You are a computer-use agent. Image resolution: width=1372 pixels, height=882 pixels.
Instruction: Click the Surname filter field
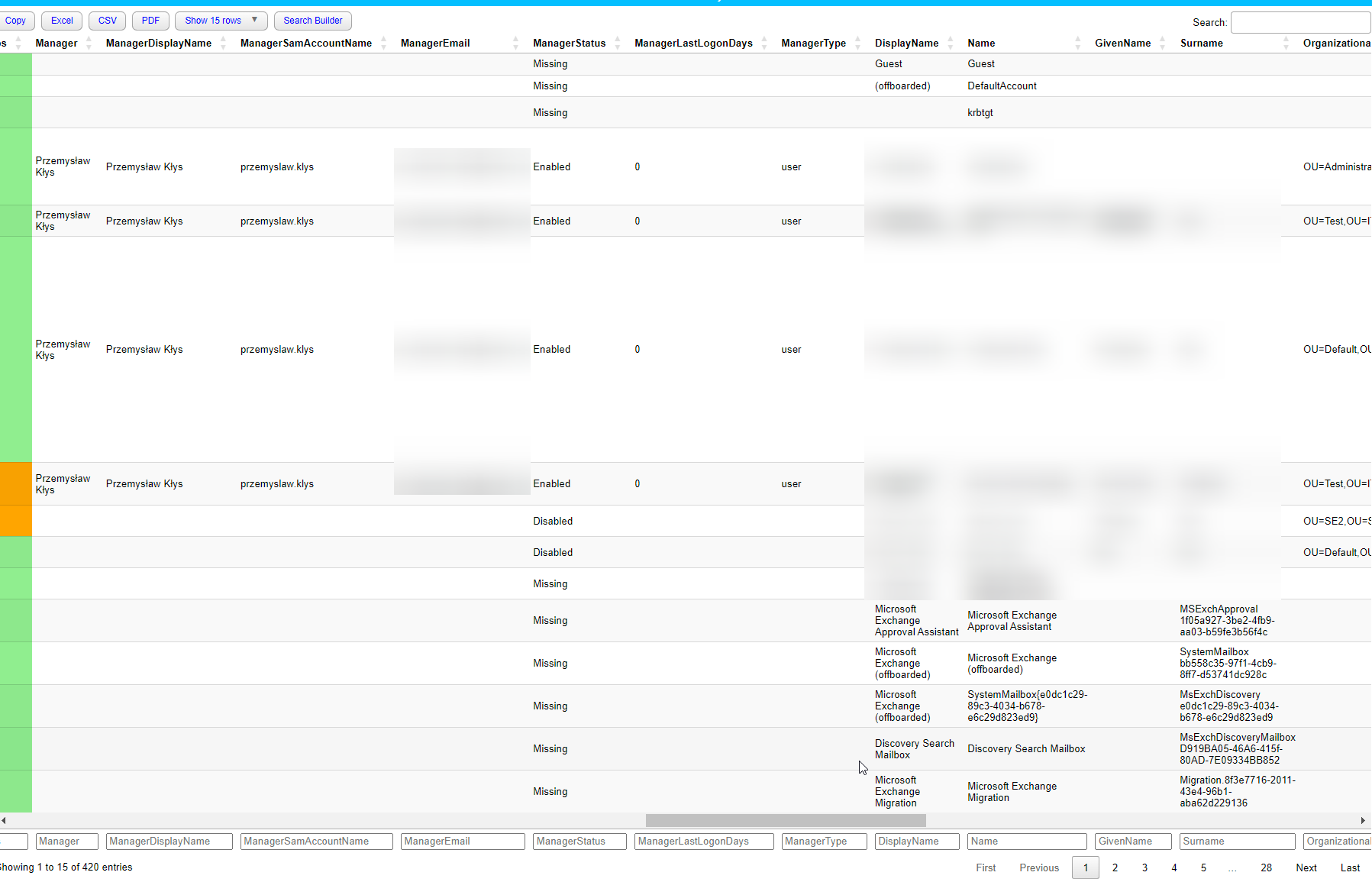(x=1238, y=842)
